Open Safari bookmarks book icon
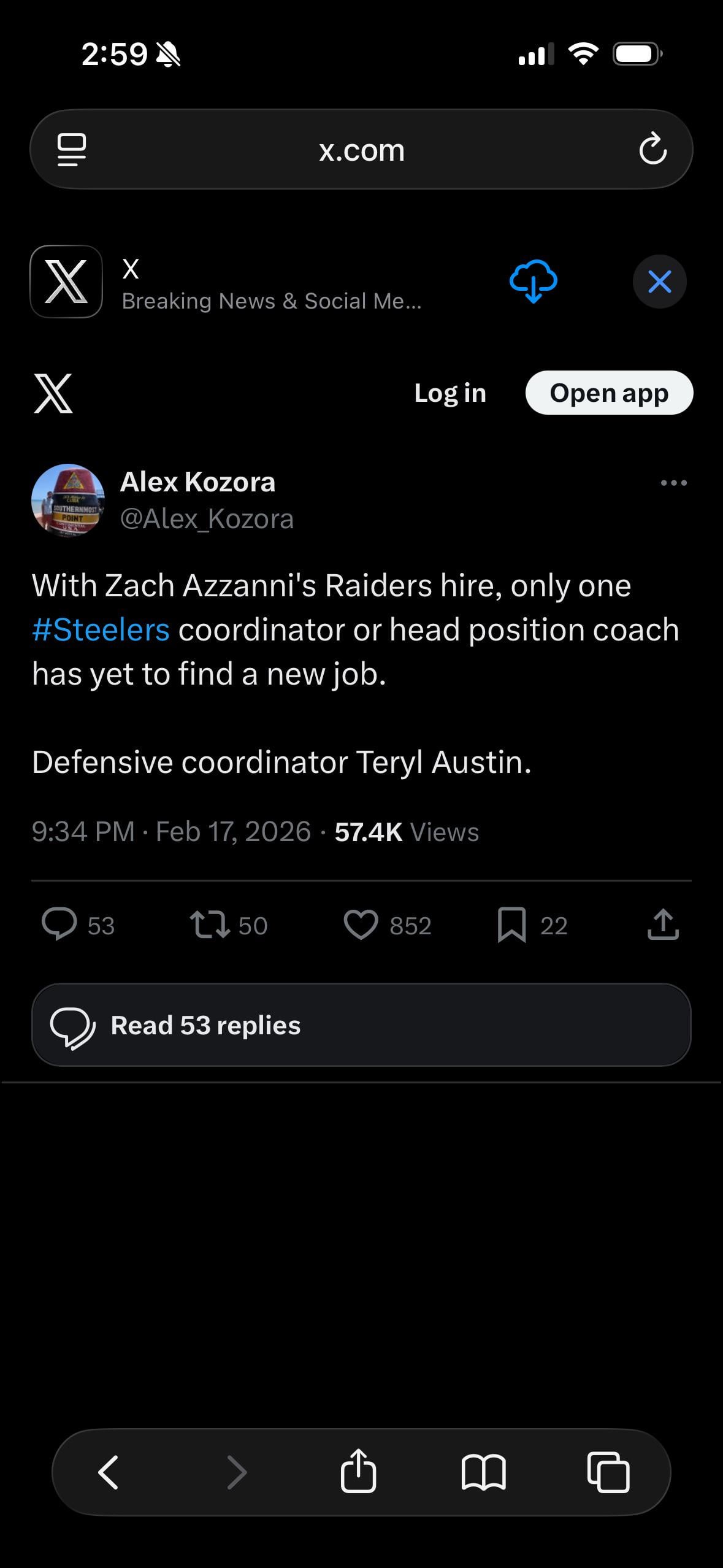This screenshot has height=1568, width=723. coord(483,1472)
